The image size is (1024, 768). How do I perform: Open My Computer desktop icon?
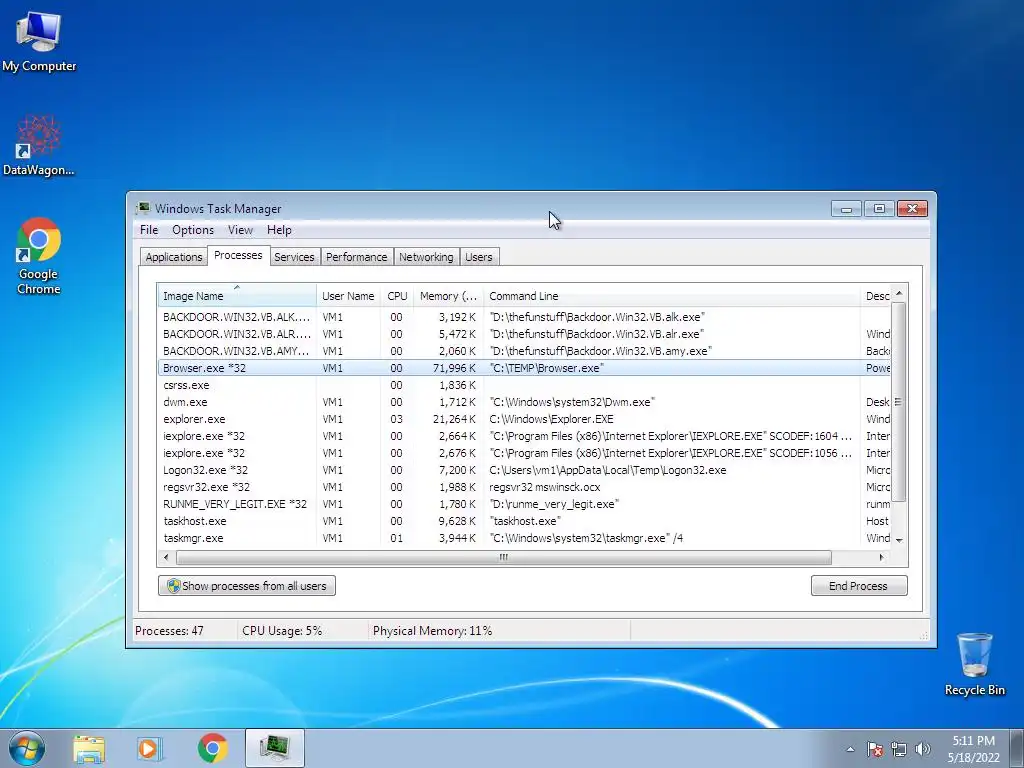coord(39,42)
